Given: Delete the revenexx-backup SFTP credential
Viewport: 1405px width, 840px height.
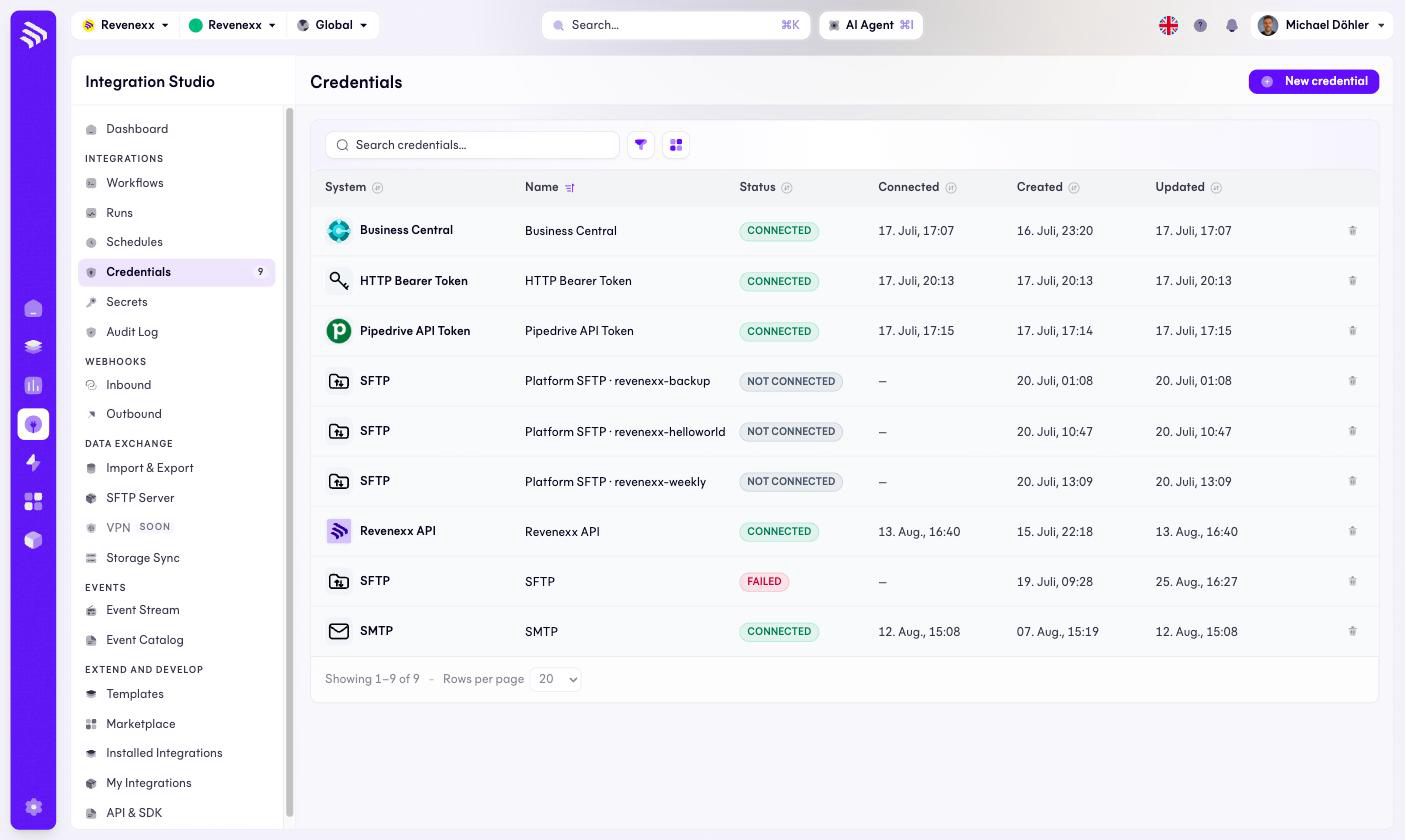Looking at the screenshot, I should (x=1352, y=381).
